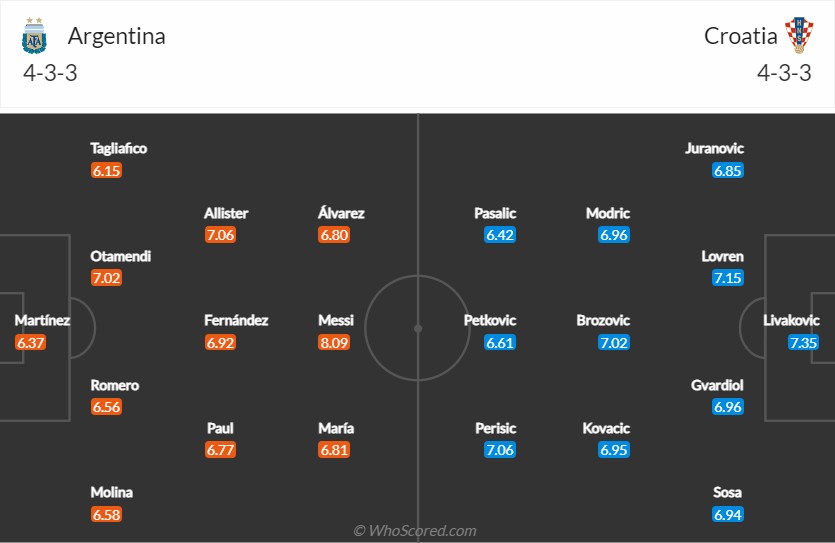Click player name Juranovic
The width and height of the screenshot is (835, 543).
[x=714, y=148]
